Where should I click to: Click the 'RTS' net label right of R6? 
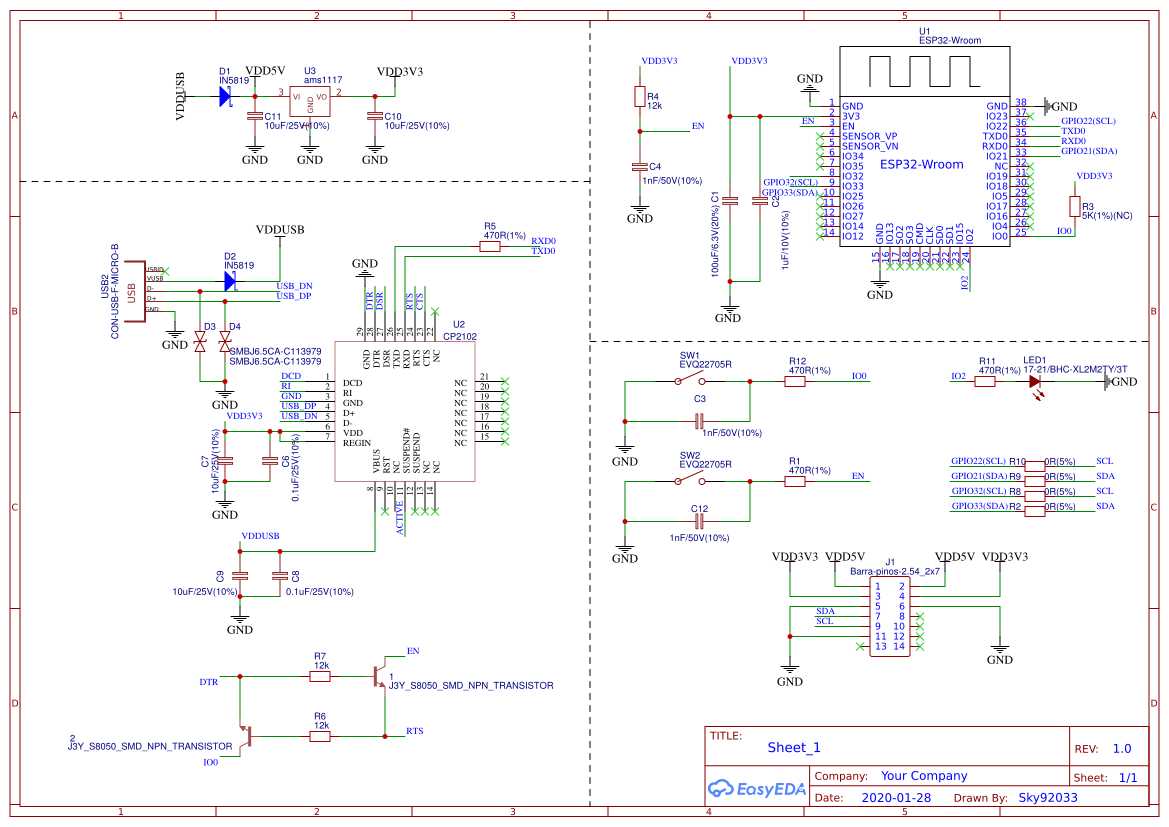tap(415, 731)
